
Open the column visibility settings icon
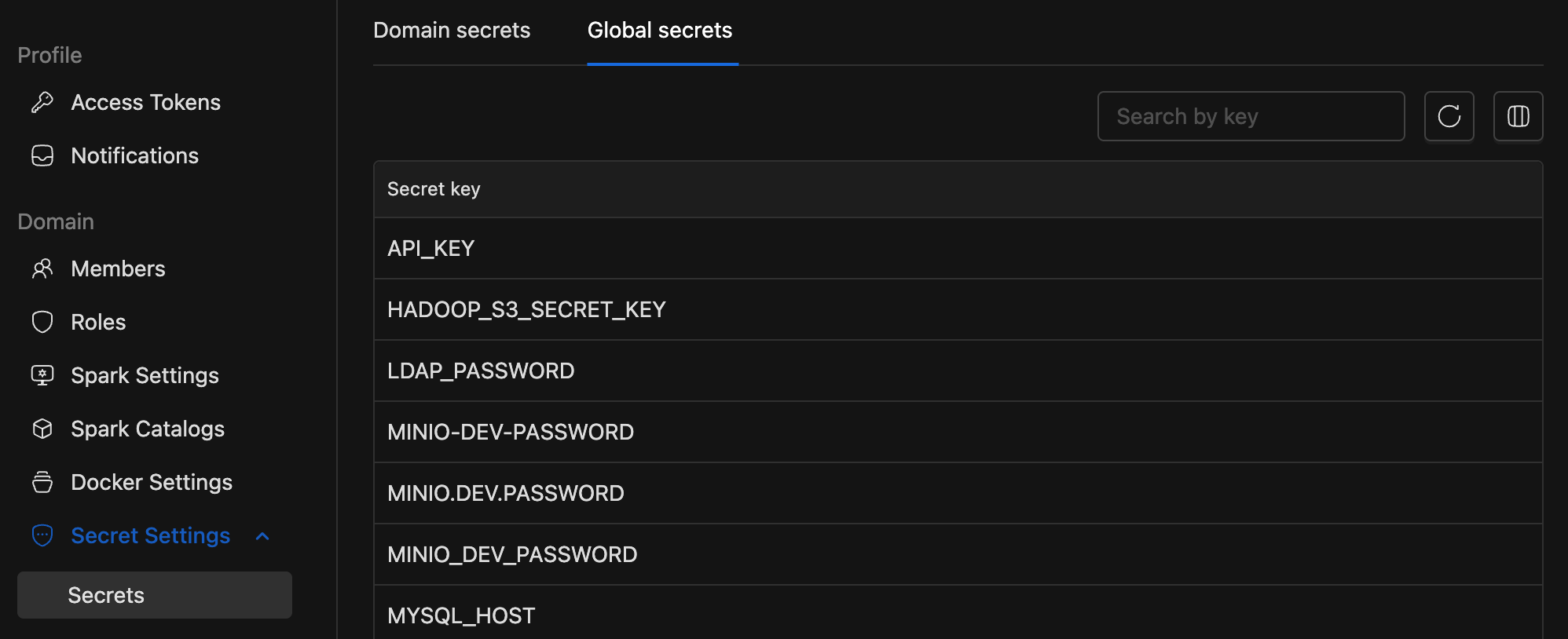[x=1518, y=116]
